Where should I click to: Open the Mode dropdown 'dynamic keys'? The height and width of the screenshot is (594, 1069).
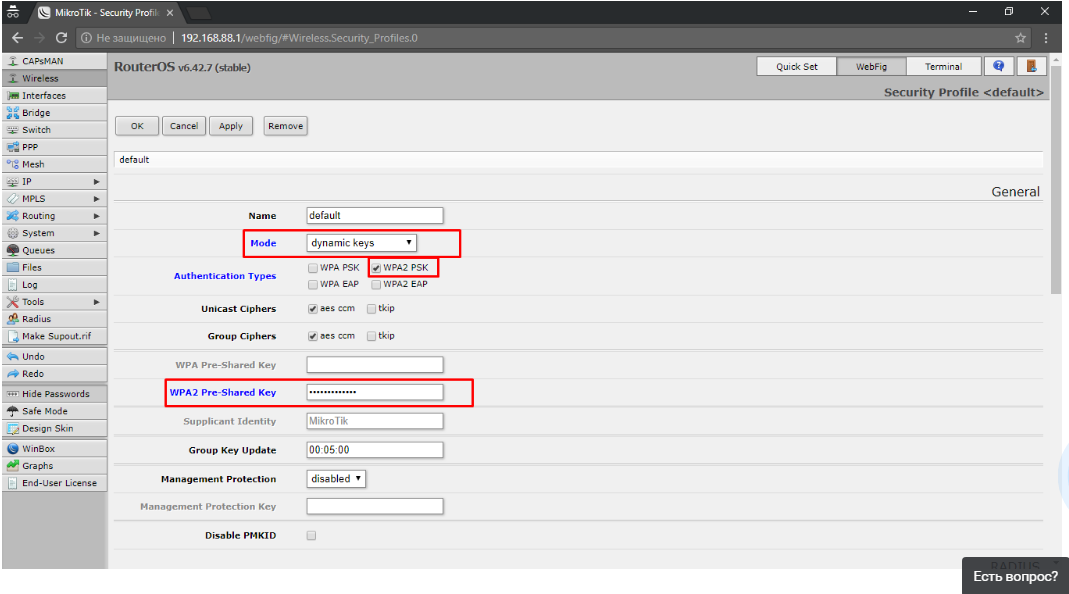pos(361,243)
